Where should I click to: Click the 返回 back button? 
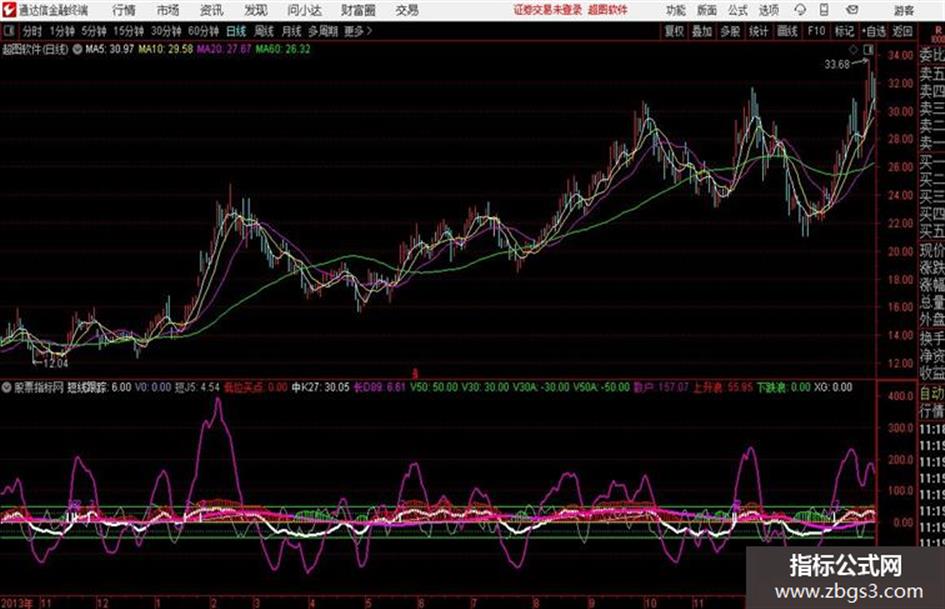coord(902,31)
